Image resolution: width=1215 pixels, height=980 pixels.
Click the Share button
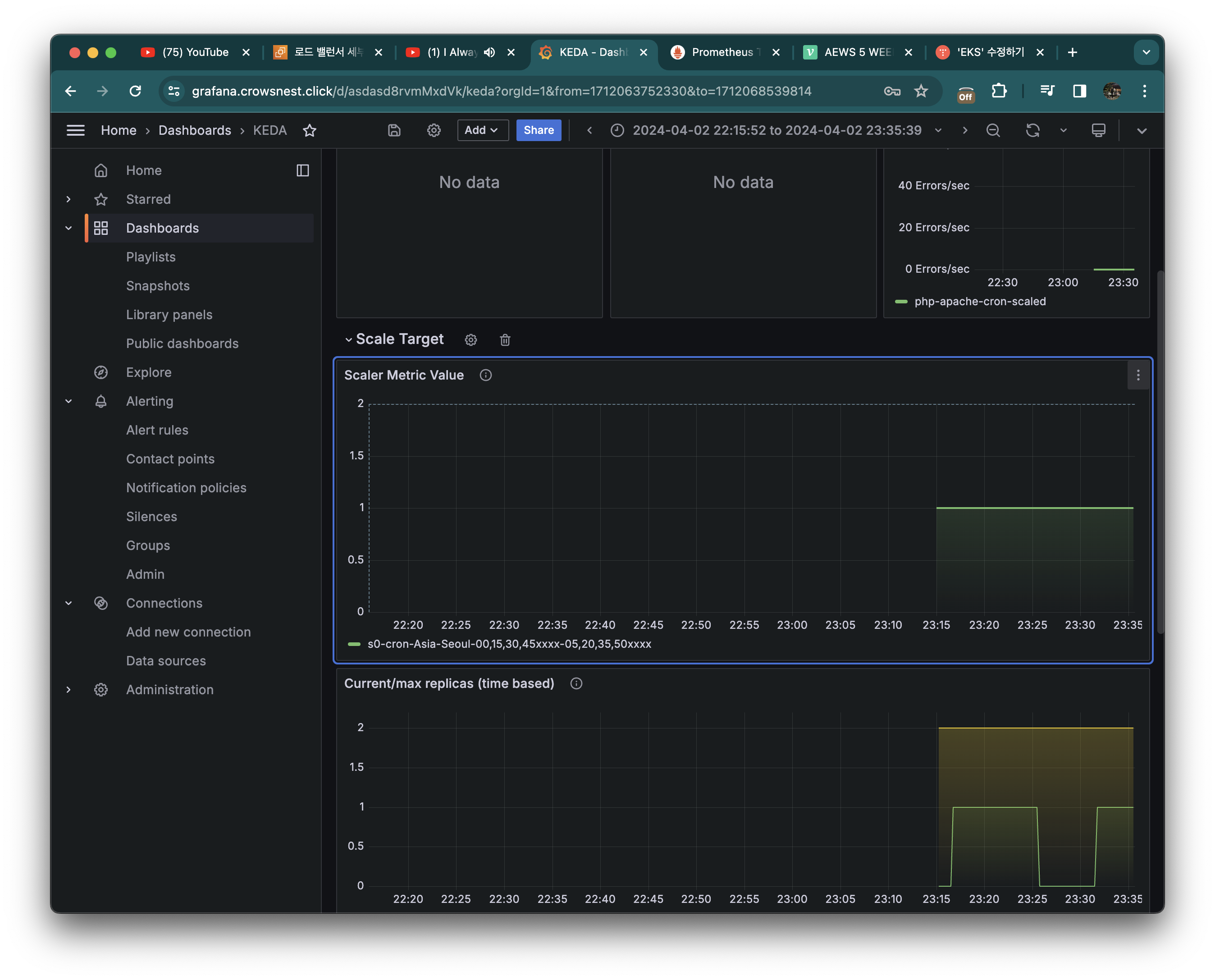[539, 130]
